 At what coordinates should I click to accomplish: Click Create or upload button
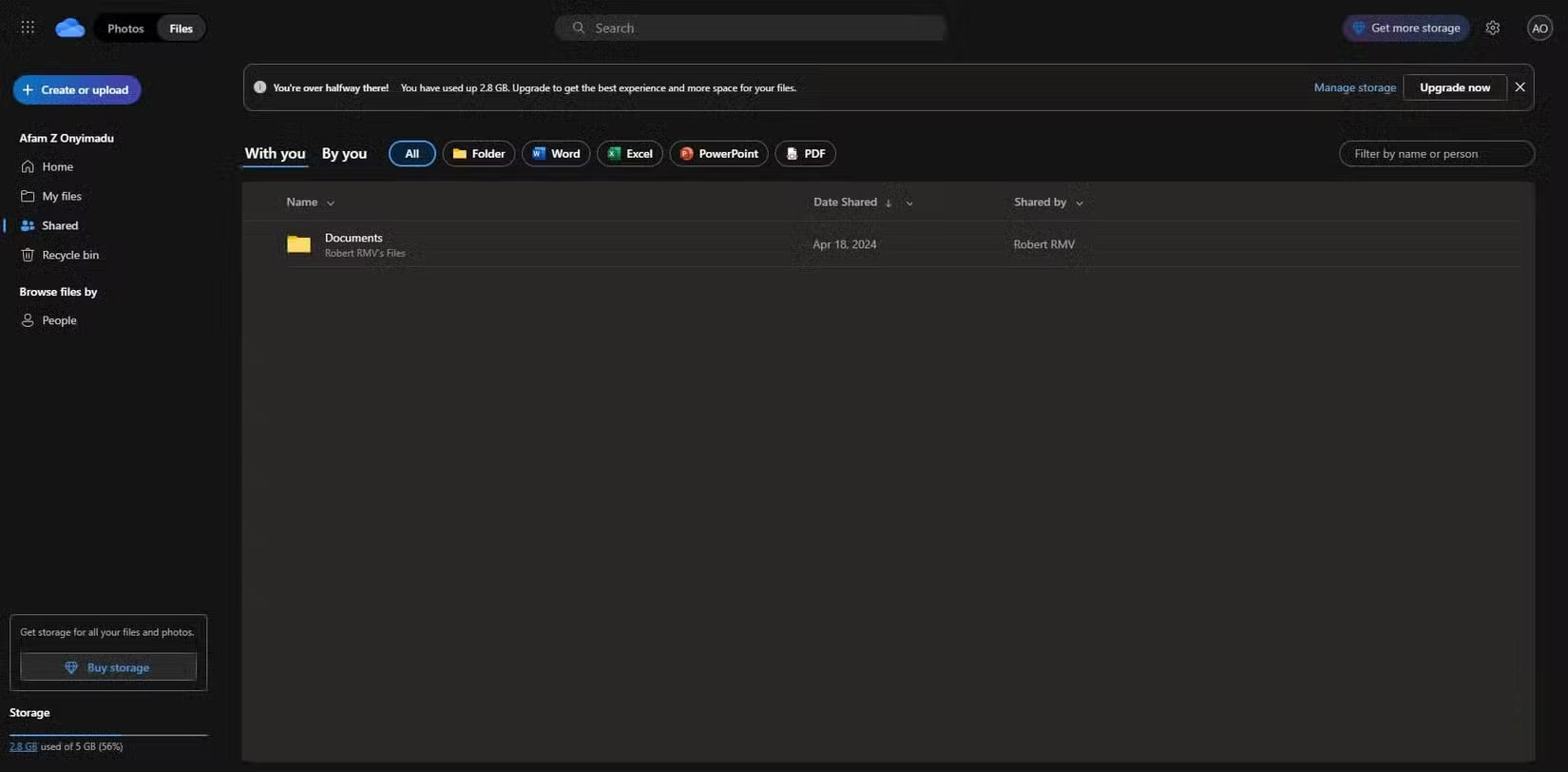[x=77, y=89]
